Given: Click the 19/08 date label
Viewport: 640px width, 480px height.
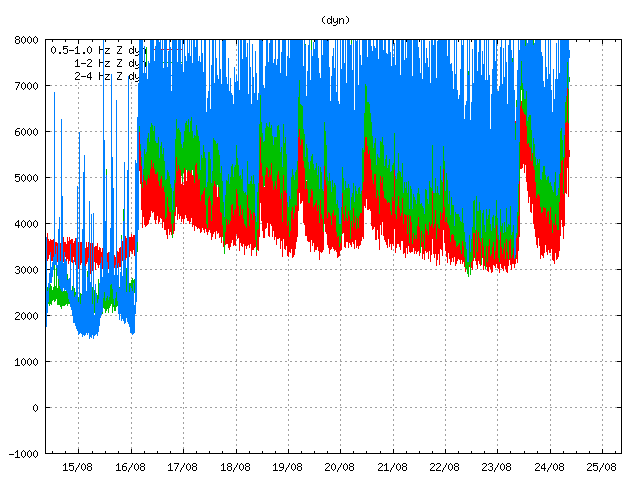Looking at the screenshot, I should pyautogui.click(x=287, y=466).
